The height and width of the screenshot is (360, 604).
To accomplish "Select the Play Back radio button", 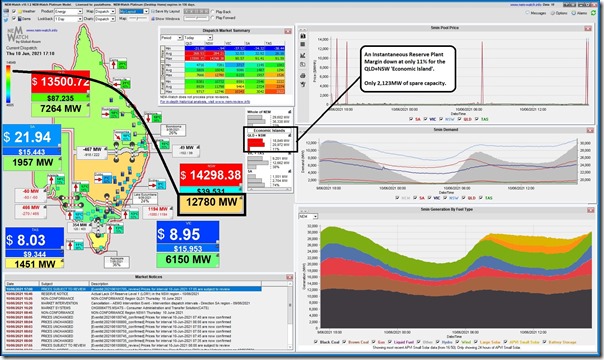I will coord(213,12).
